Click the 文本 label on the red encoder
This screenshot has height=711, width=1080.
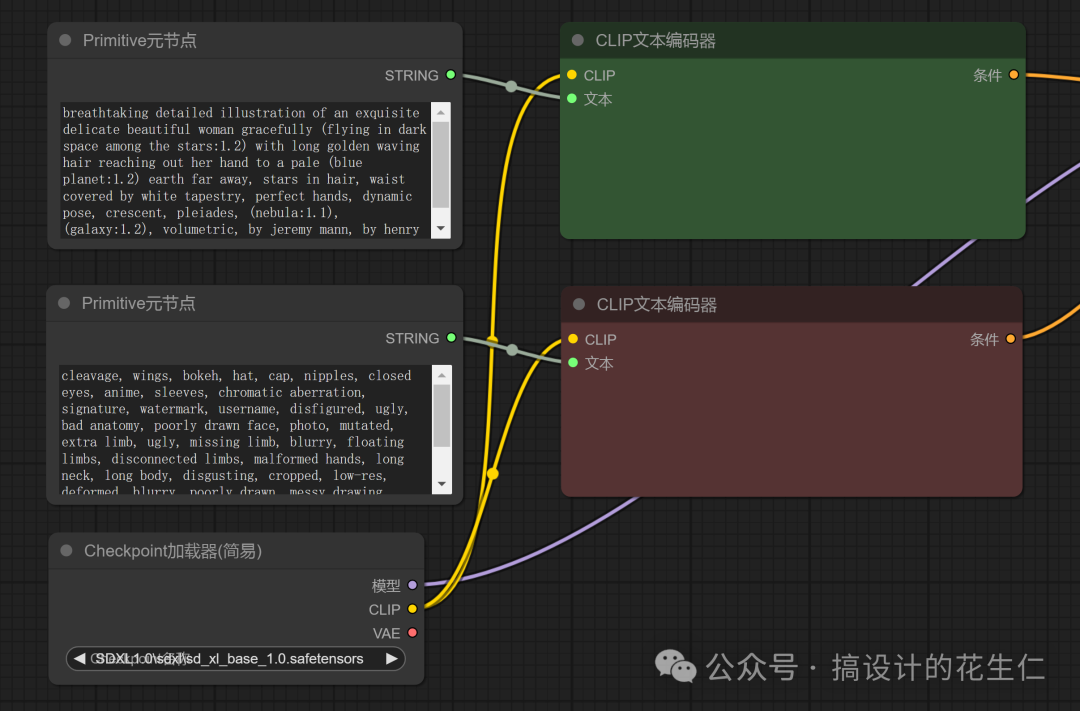[x=599, y=363]
